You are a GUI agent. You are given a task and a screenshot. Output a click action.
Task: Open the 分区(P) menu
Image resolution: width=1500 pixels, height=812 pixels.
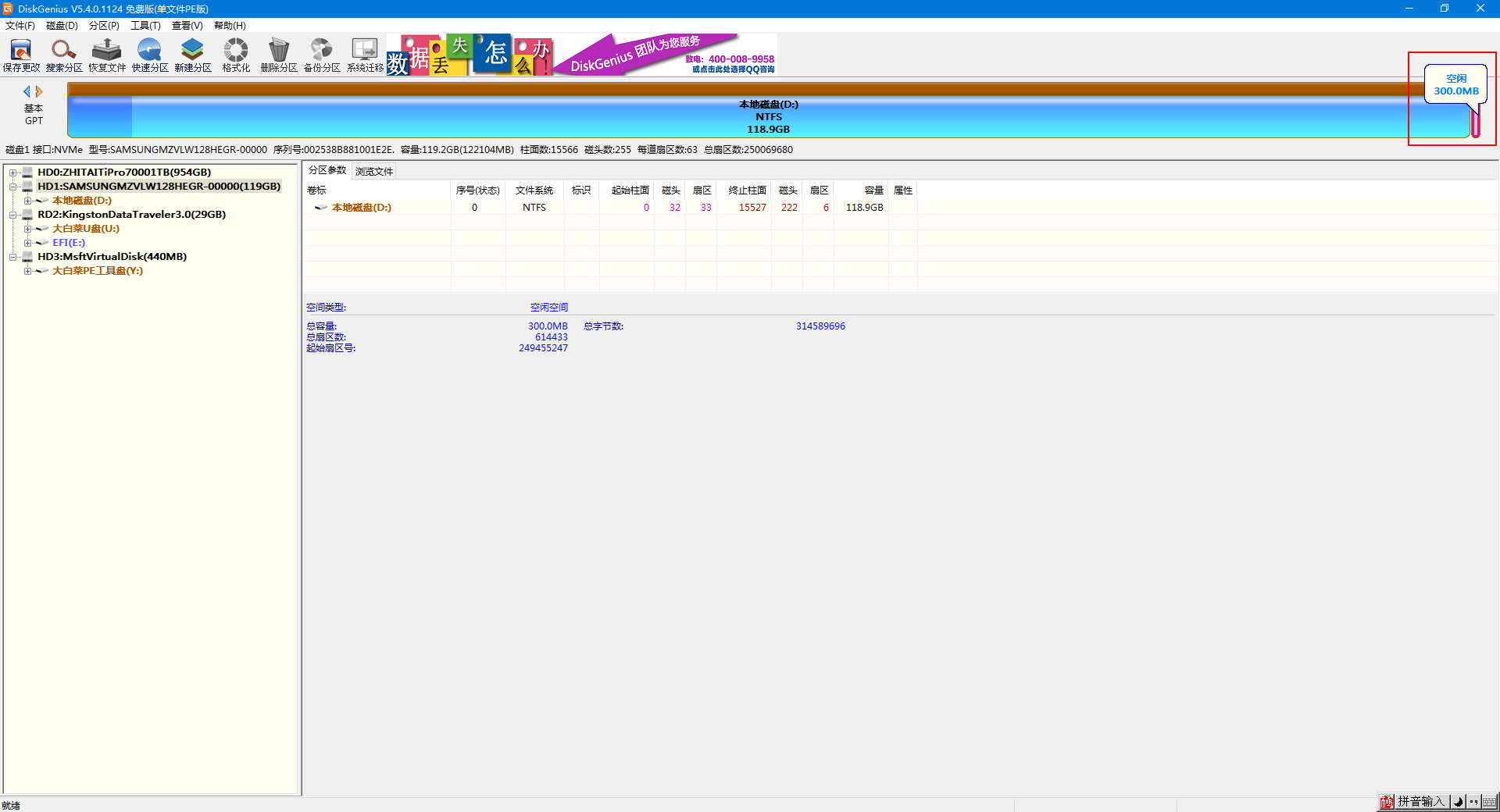[x=104, y=26]
